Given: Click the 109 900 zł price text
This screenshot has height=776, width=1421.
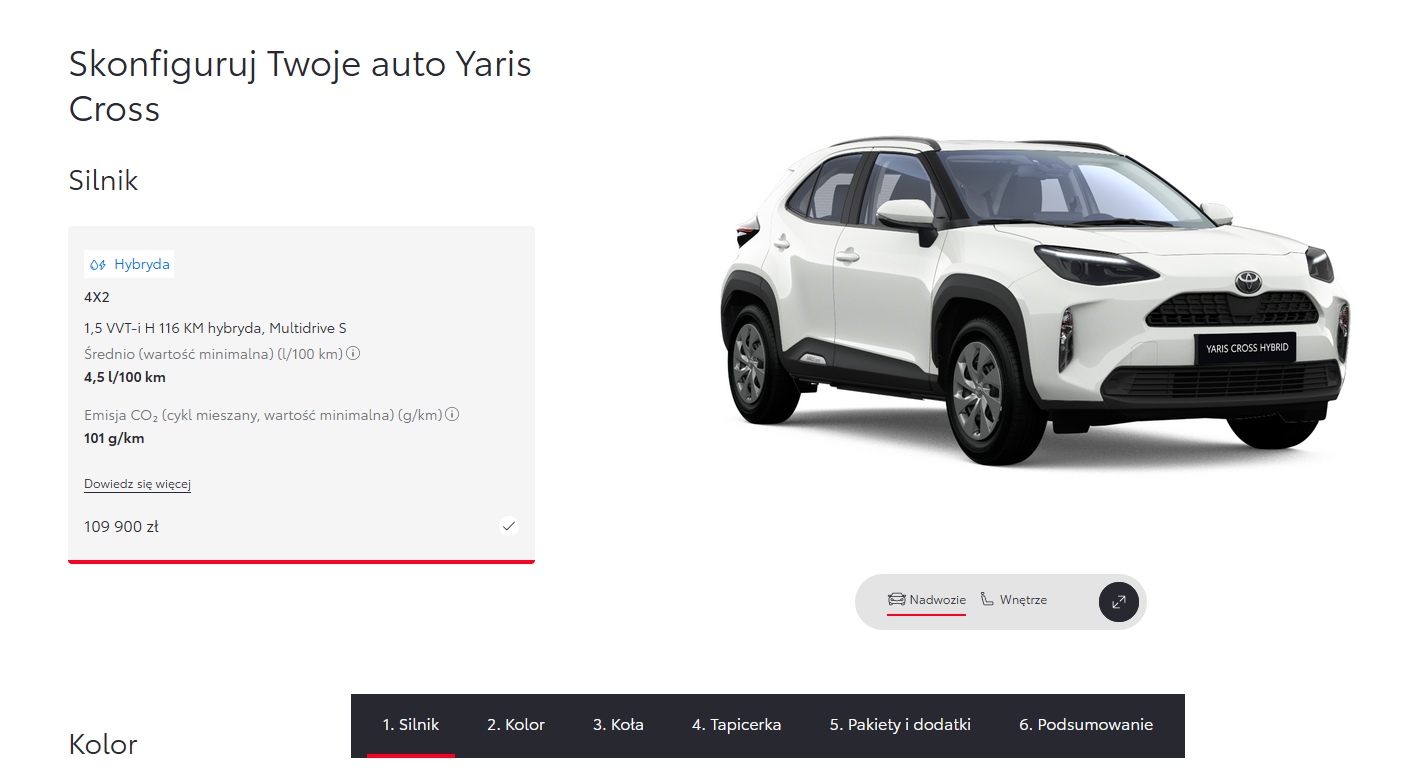Looking at the screenshot, I should 121,527.
